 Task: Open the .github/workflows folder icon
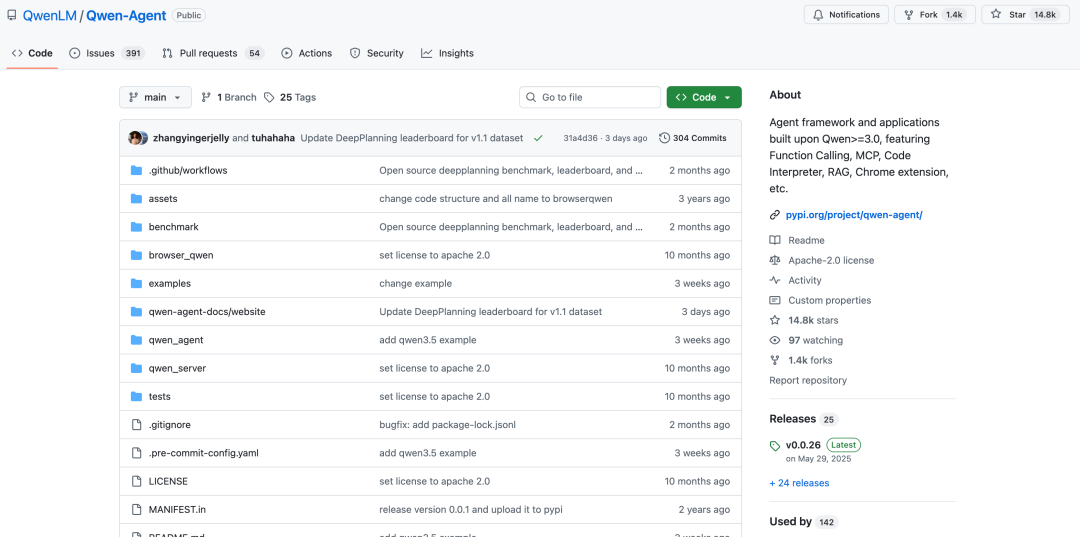pyautogui.click(x=136, y=170)
